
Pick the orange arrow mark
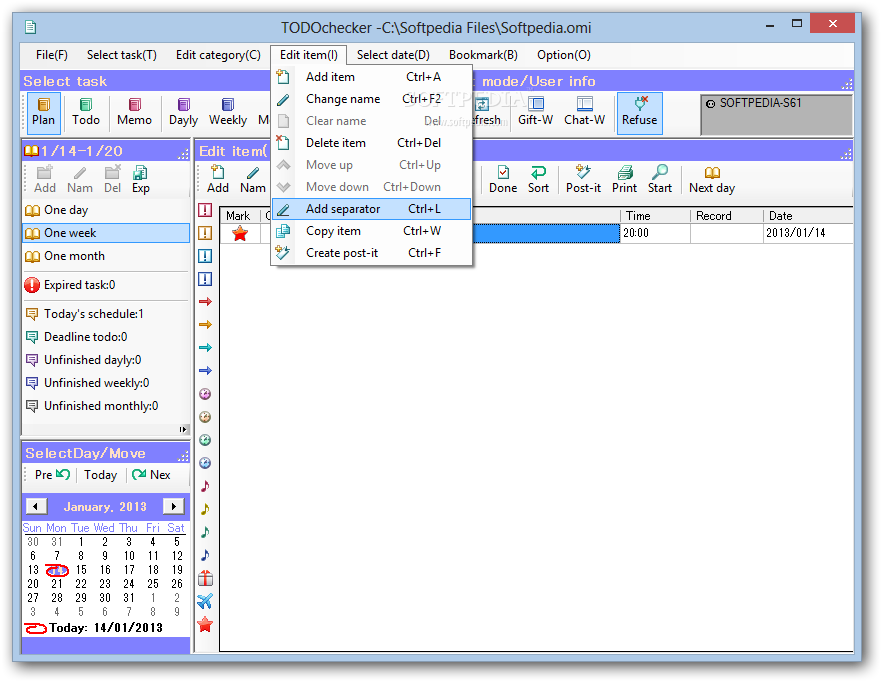click(205, 325)
